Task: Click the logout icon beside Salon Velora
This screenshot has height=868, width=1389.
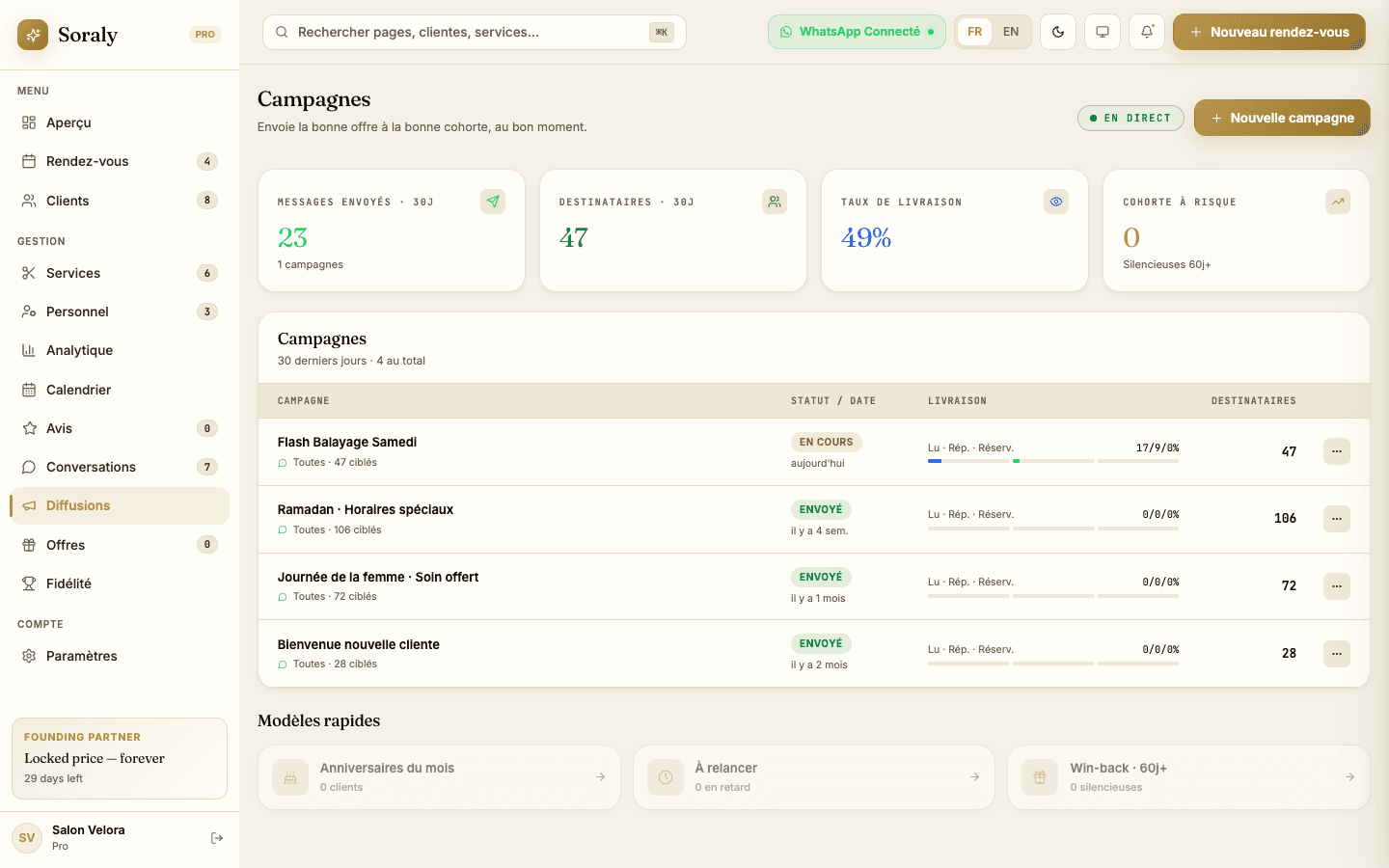Action: (x=217, y=838)
